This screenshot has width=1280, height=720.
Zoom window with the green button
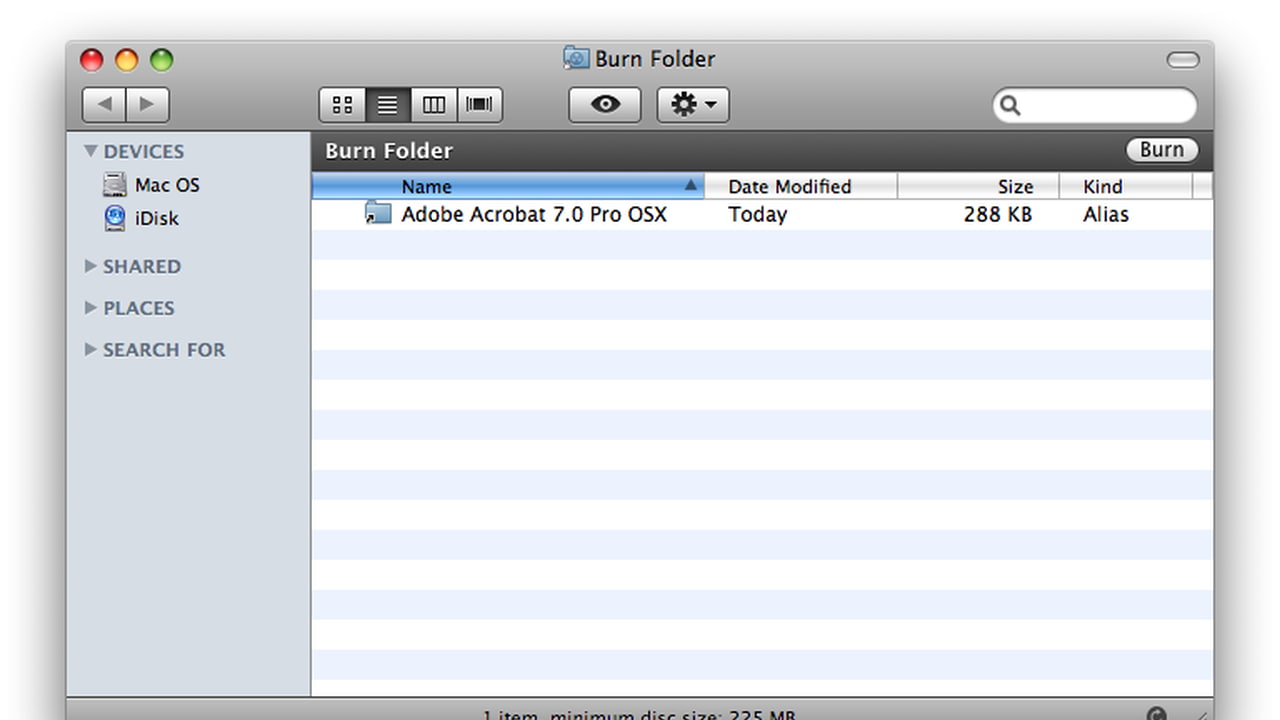pyautogui.click(x=162, y=60)
